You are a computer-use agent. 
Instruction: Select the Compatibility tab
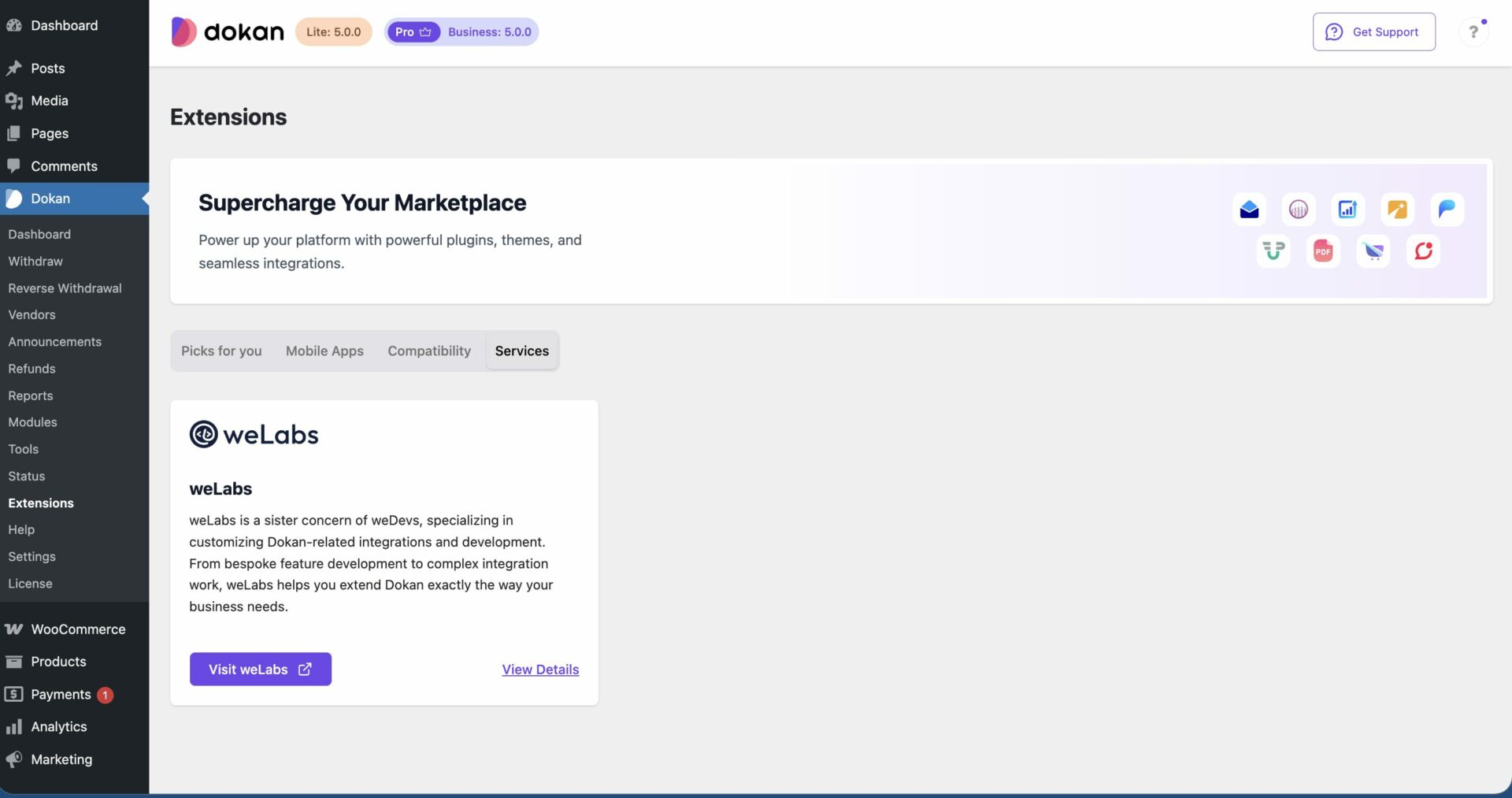[429, 351]
